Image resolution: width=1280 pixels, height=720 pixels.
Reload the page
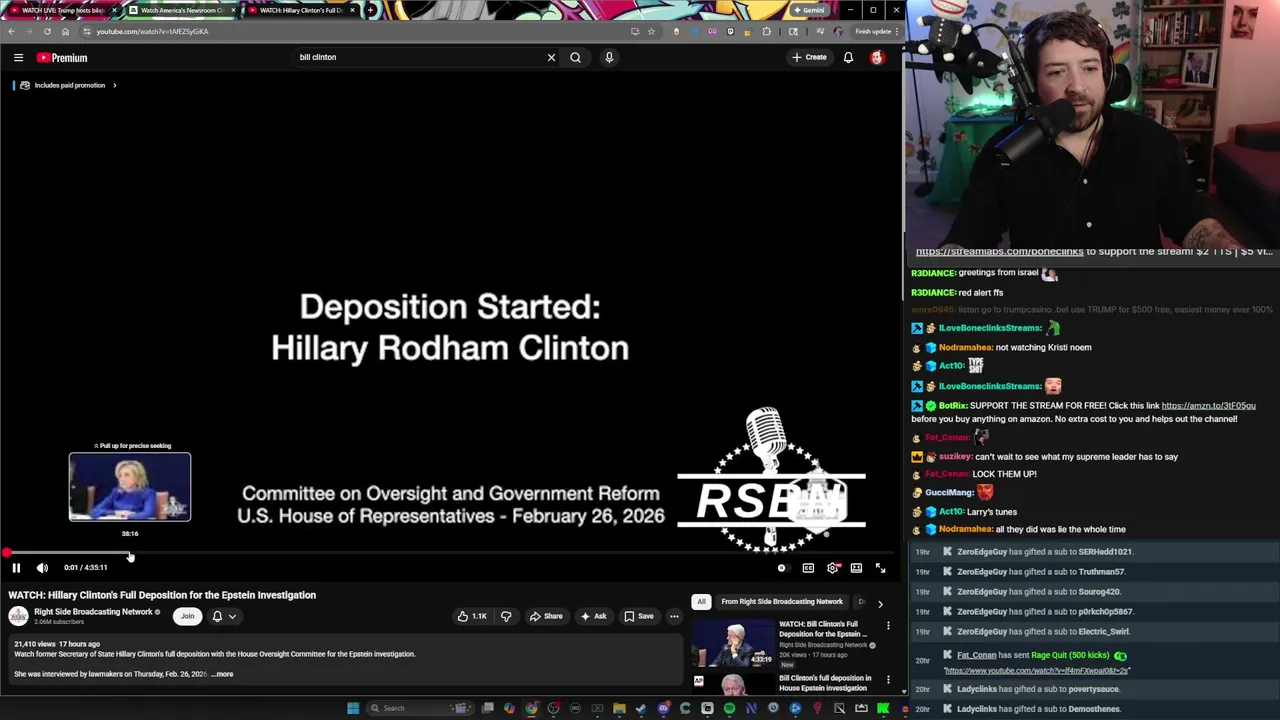coord(47,31)
